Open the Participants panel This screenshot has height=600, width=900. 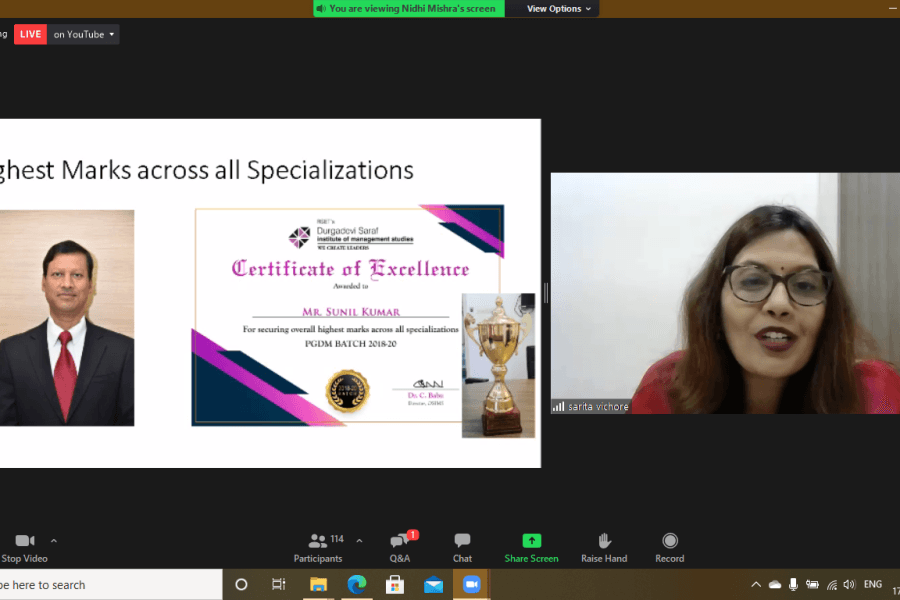pos(319,548)
